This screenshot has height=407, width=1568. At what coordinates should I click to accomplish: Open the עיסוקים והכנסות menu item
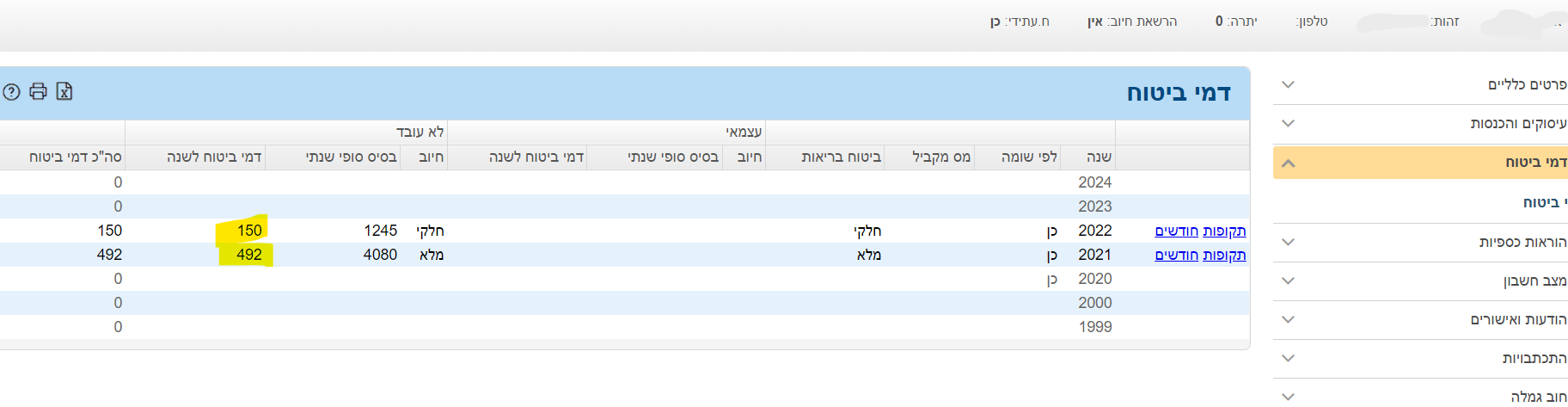coord(1519,123)
